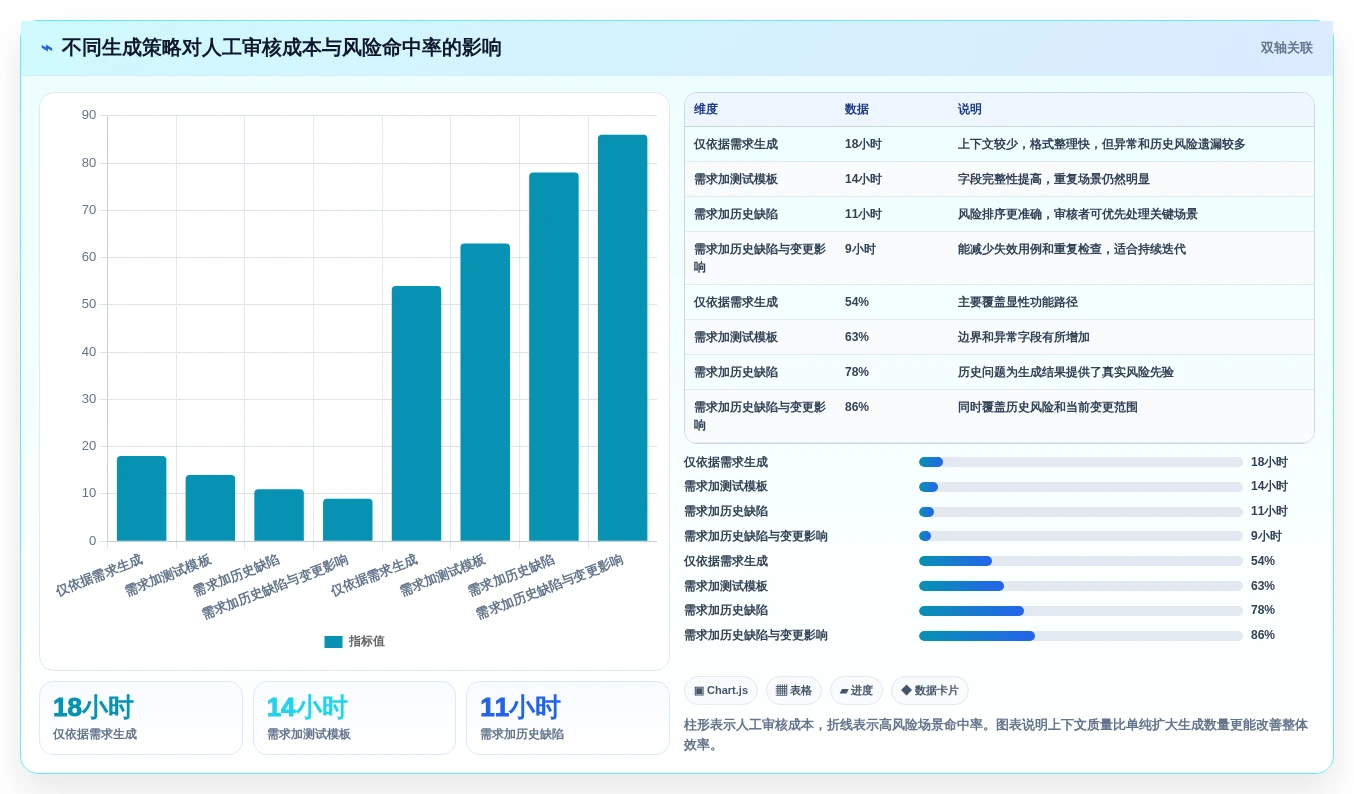Click the y-axis label 50
The width and height of the screenshot is (1354, 794).
coord(89,304)
